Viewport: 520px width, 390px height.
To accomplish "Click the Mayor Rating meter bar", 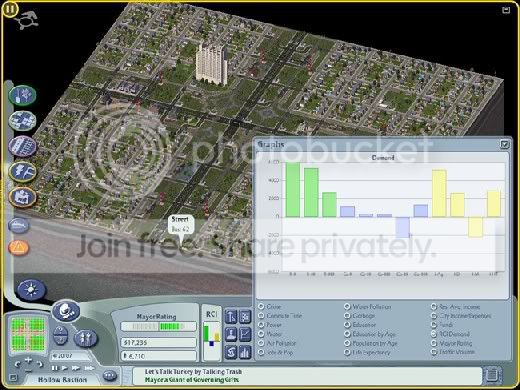I will 158,326.
